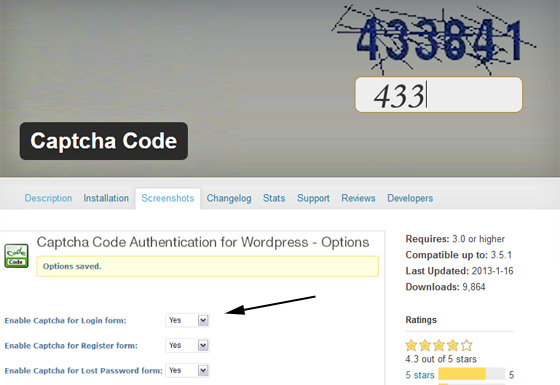Open the Reviews tab
The height and width of the screenshot is (385, 560).
coord(358,198)
